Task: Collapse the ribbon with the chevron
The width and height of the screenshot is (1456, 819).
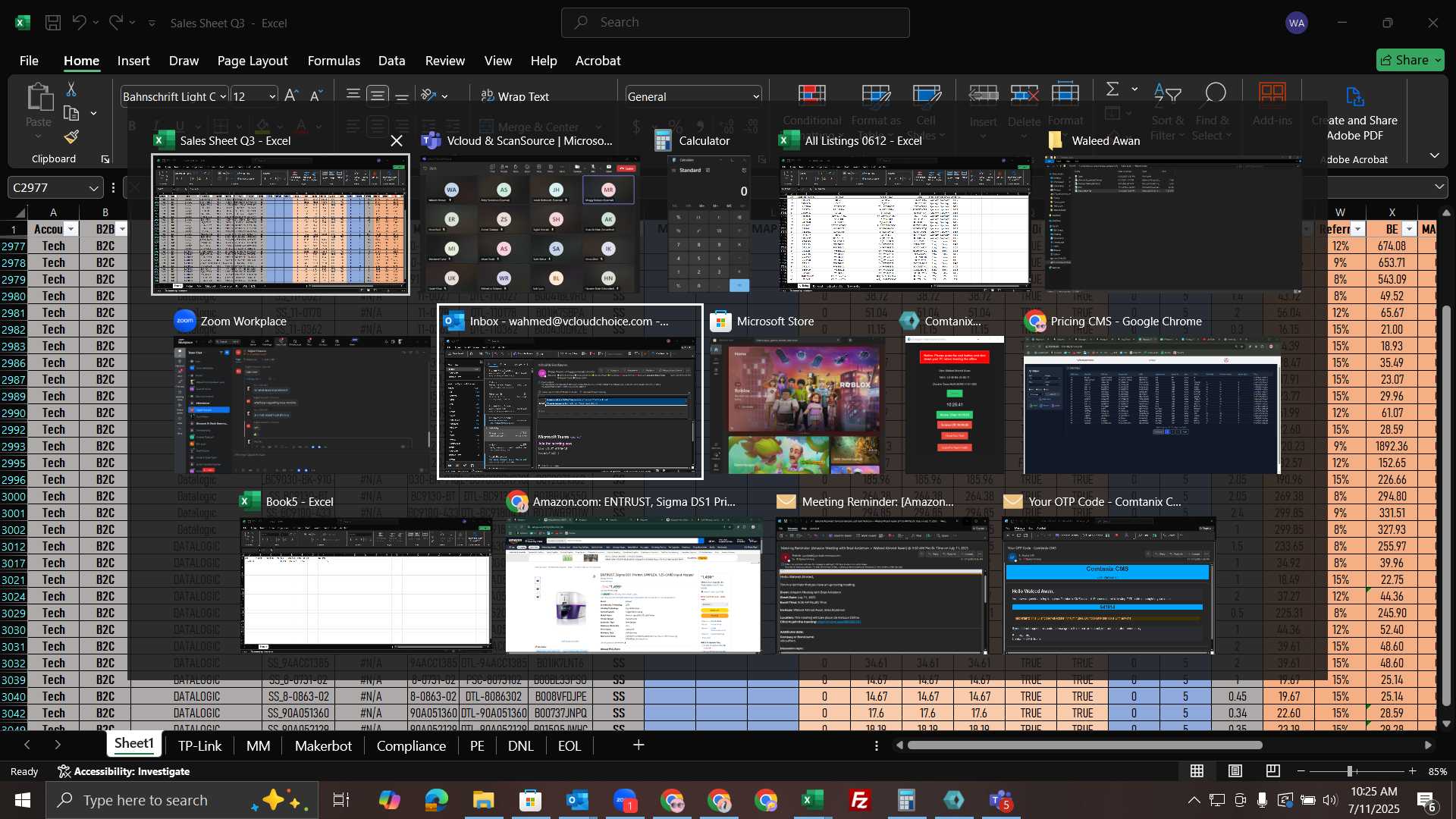Action: tap(1435, 155)
